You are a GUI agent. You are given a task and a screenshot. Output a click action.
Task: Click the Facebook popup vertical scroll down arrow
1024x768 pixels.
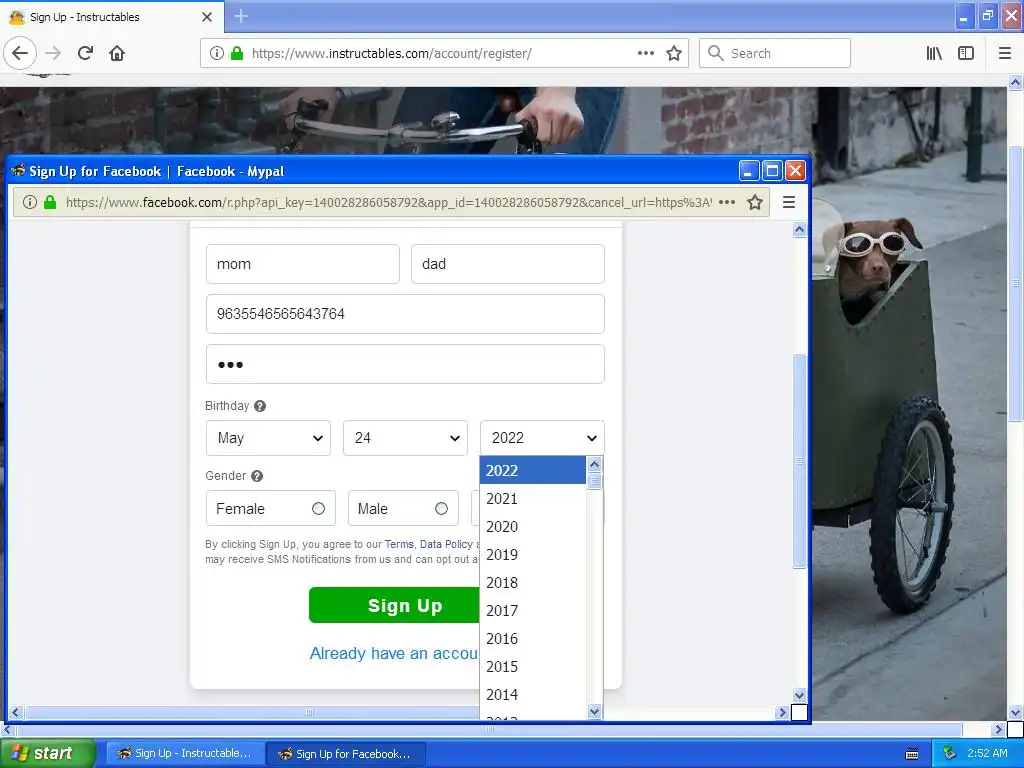(x=799, y=695)
